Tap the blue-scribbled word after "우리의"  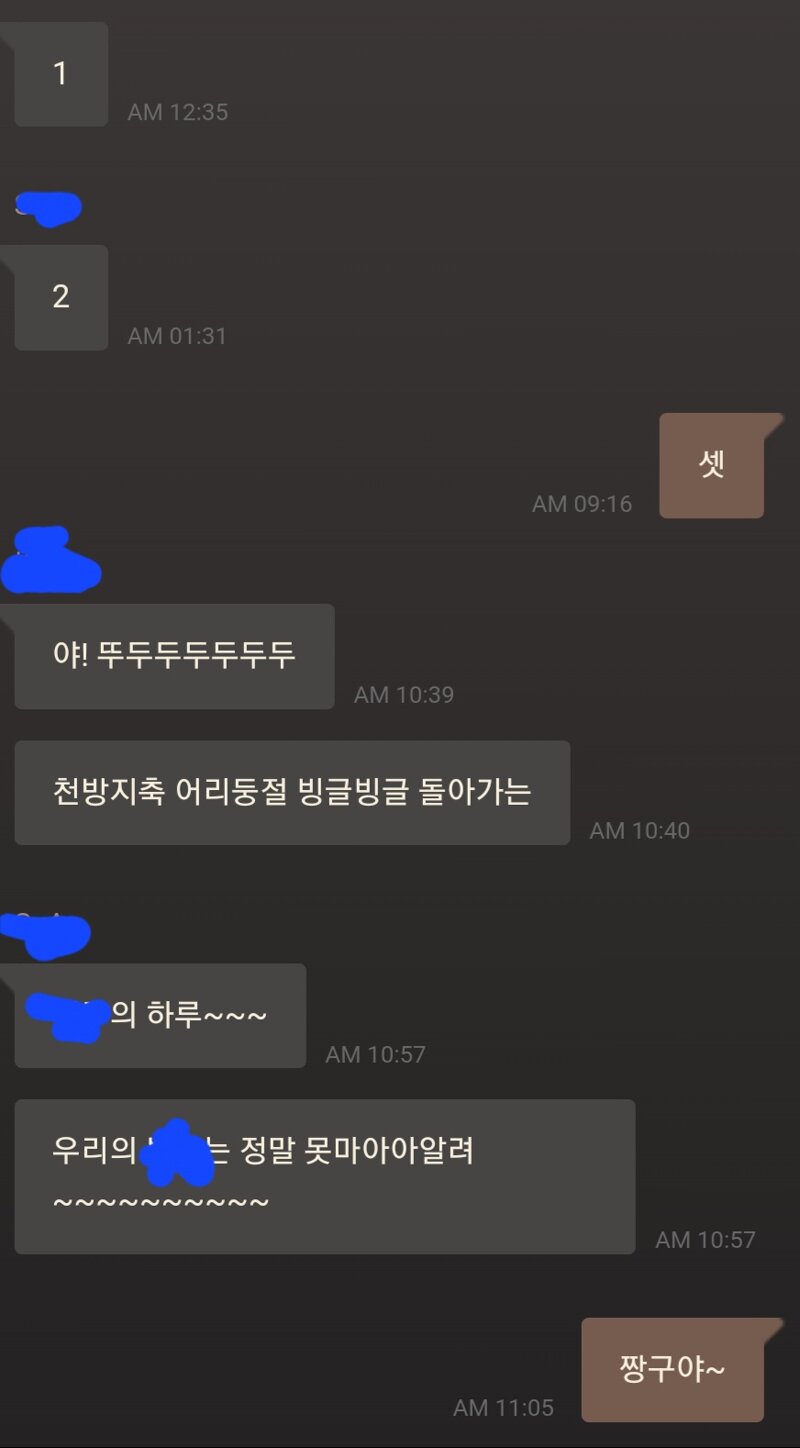pyautogui.click(x=176, y=1153)
